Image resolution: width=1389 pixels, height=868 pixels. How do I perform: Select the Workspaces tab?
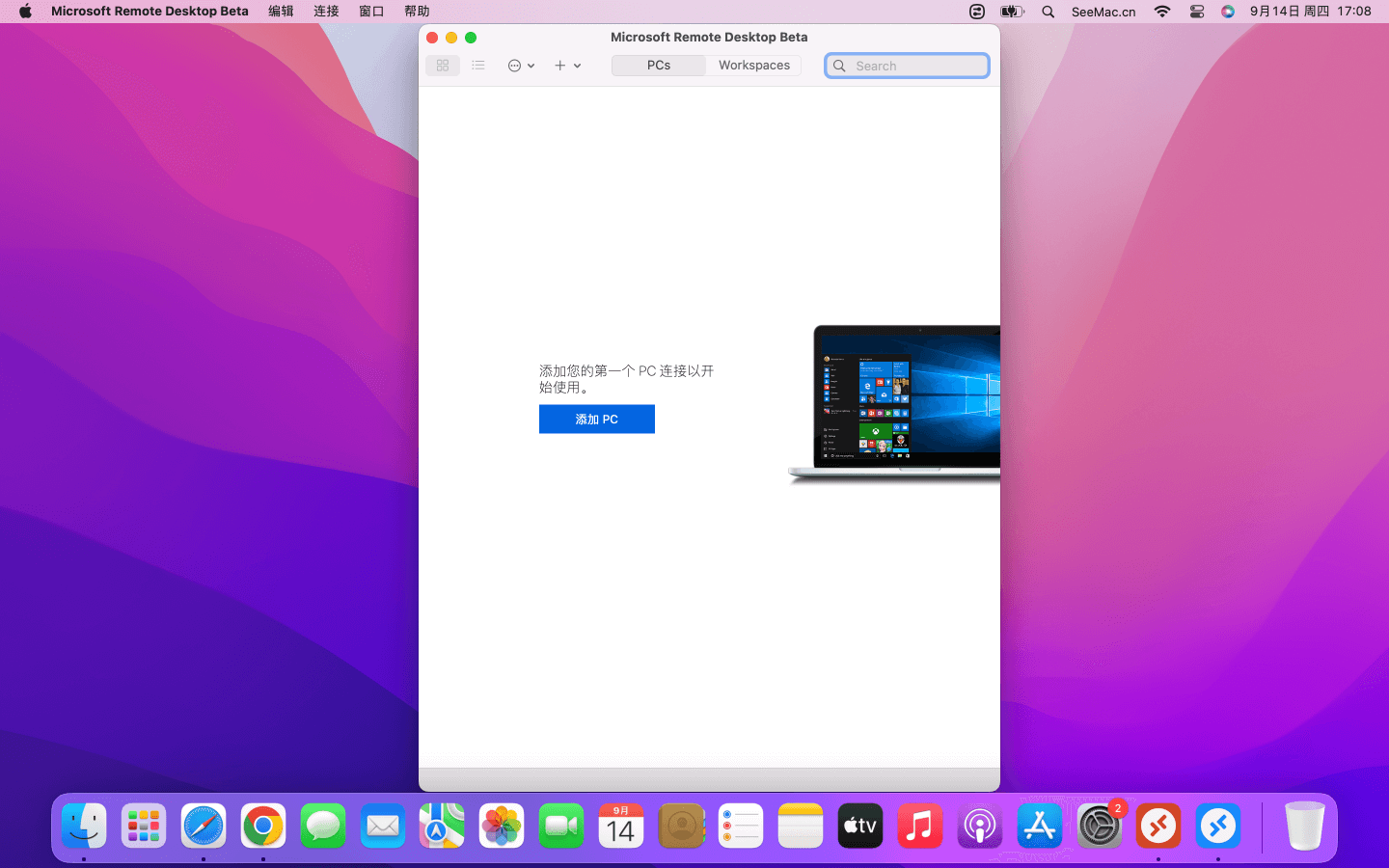(753, 66)
